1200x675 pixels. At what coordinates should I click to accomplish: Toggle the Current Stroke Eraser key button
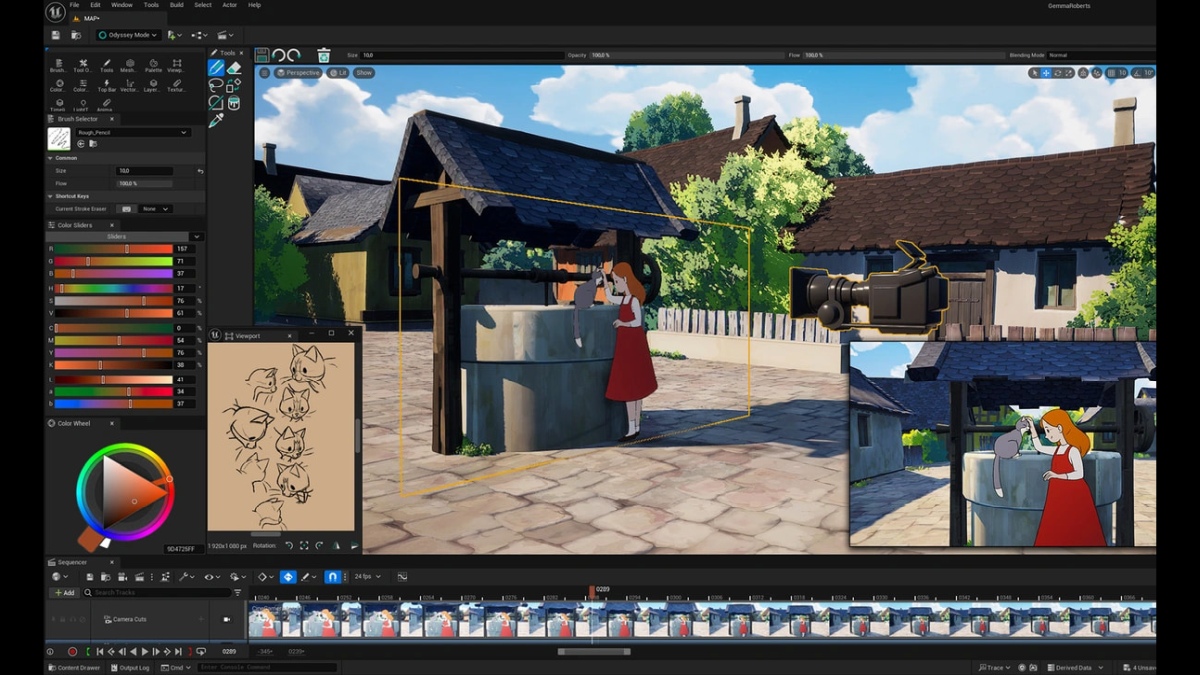point(126,209)
